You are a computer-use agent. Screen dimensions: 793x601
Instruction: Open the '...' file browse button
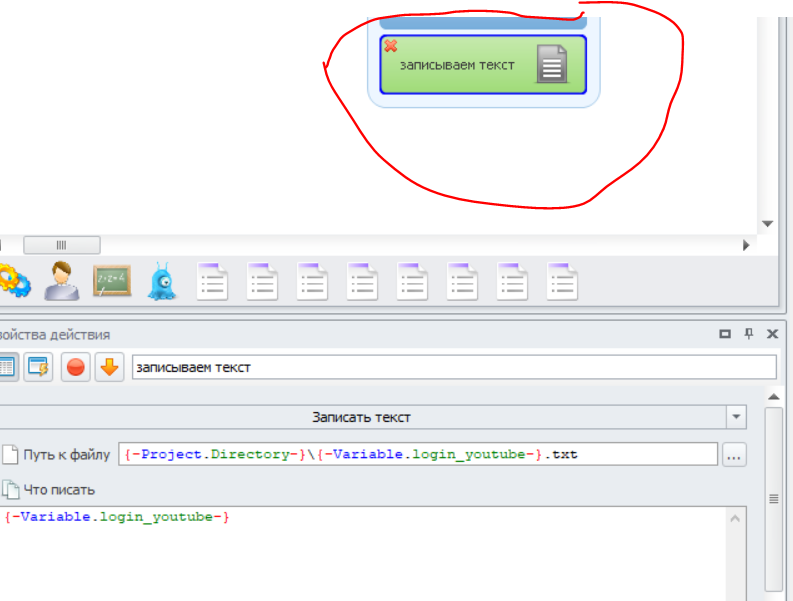(x=734, y=454)
